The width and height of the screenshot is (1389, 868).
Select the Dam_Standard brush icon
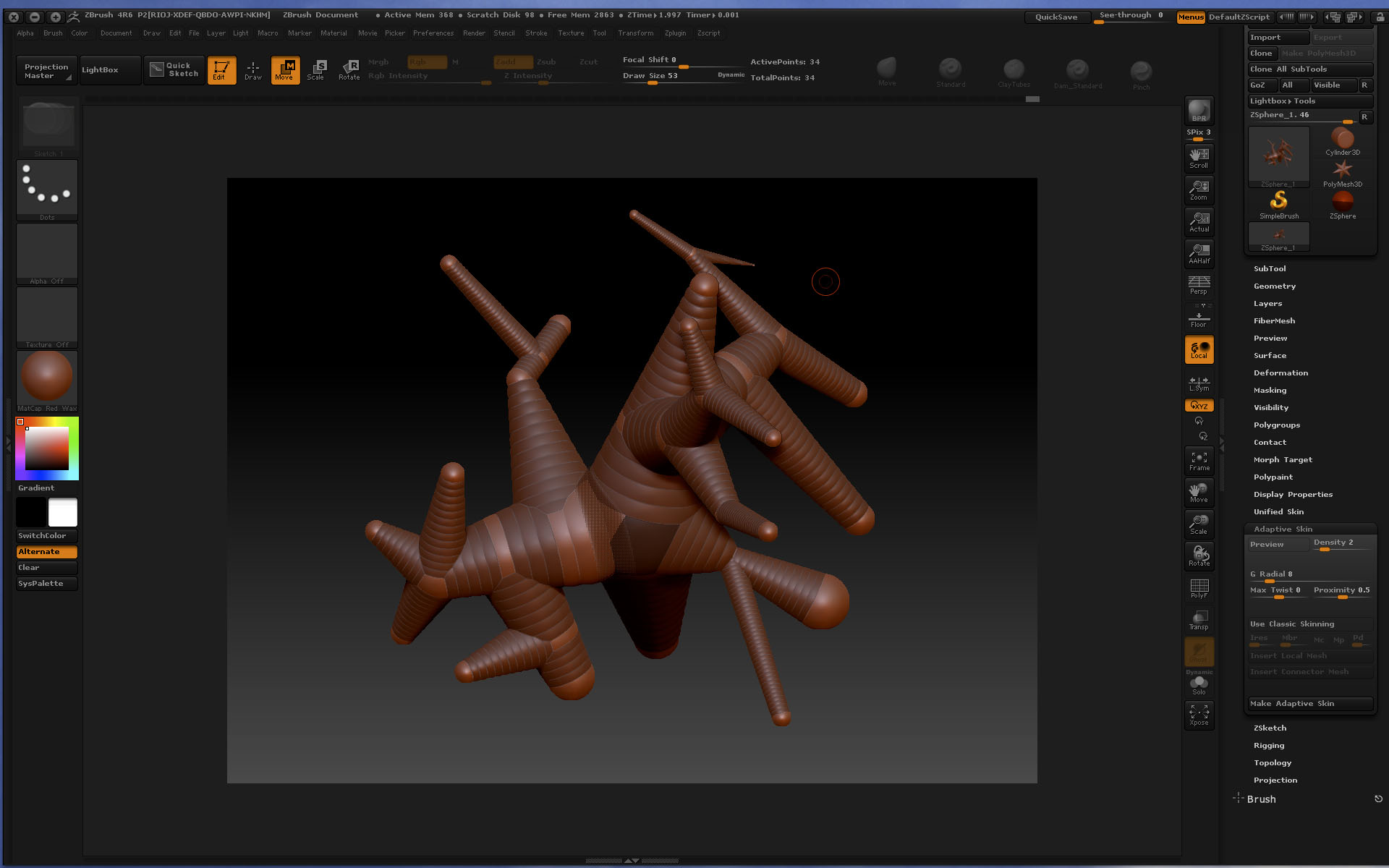[x=1077, y=73]
